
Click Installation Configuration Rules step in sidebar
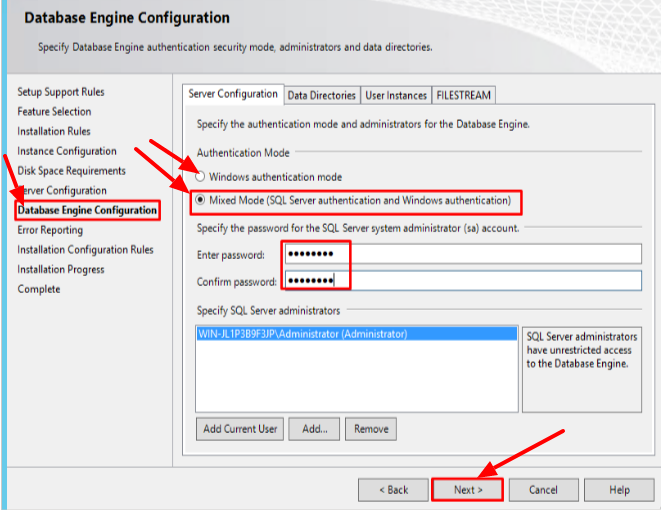coord(85,250)
